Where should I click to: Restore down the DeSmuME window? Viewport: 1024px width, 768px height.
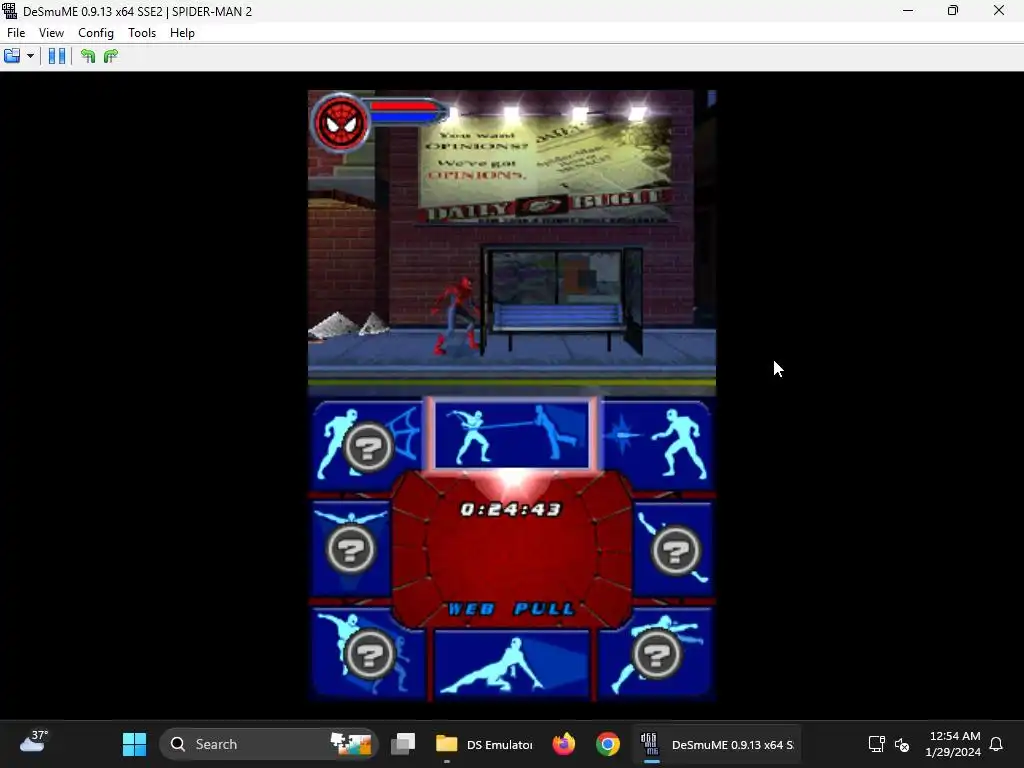953,10
